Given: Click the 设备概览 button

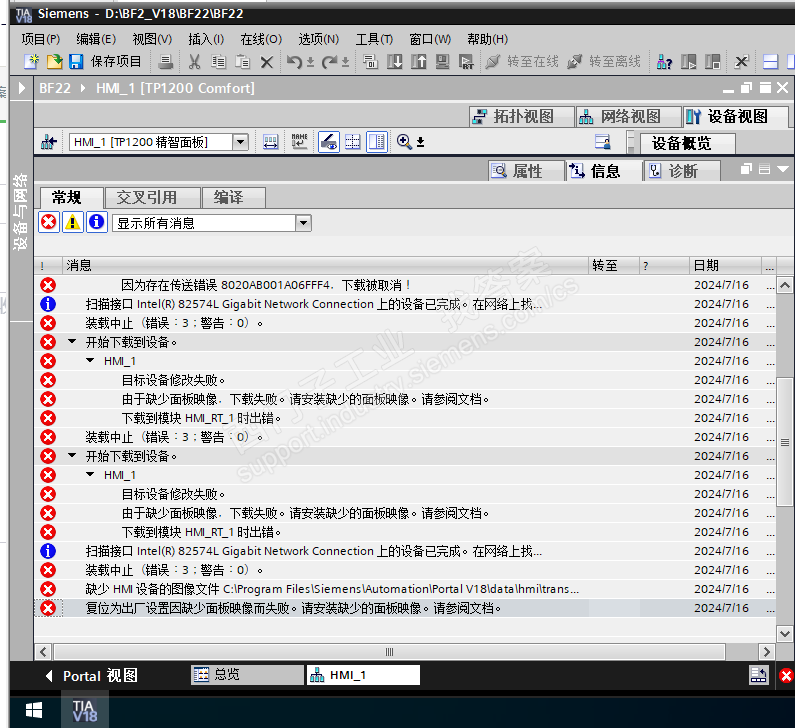Looking at the screenshot, I should (x=688, y=143).
